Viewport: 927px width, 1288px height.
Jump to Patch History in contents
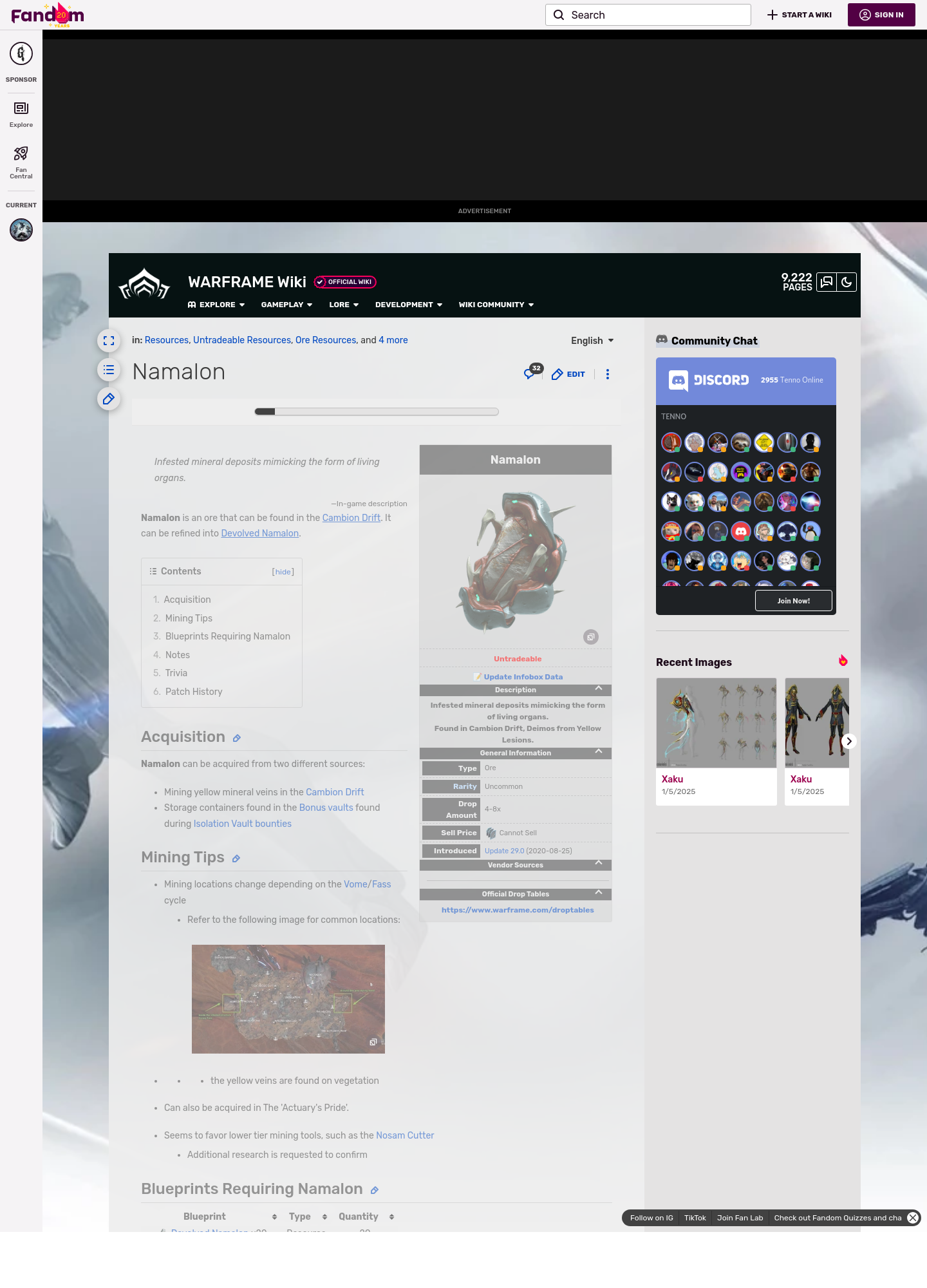[x=194, y=692]
